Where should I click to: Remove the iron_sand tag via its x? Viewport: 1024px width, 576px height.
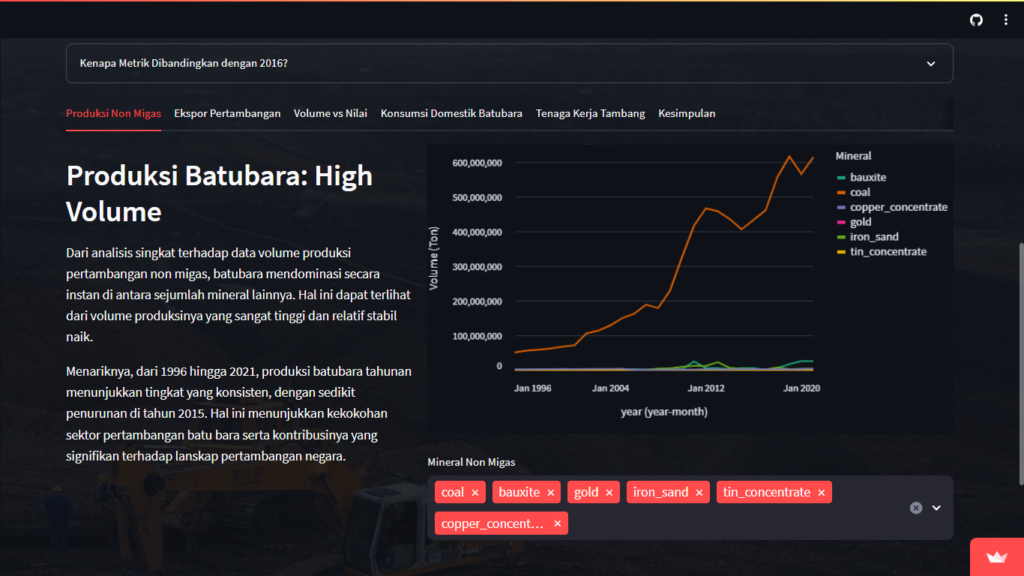pos(699,492)
